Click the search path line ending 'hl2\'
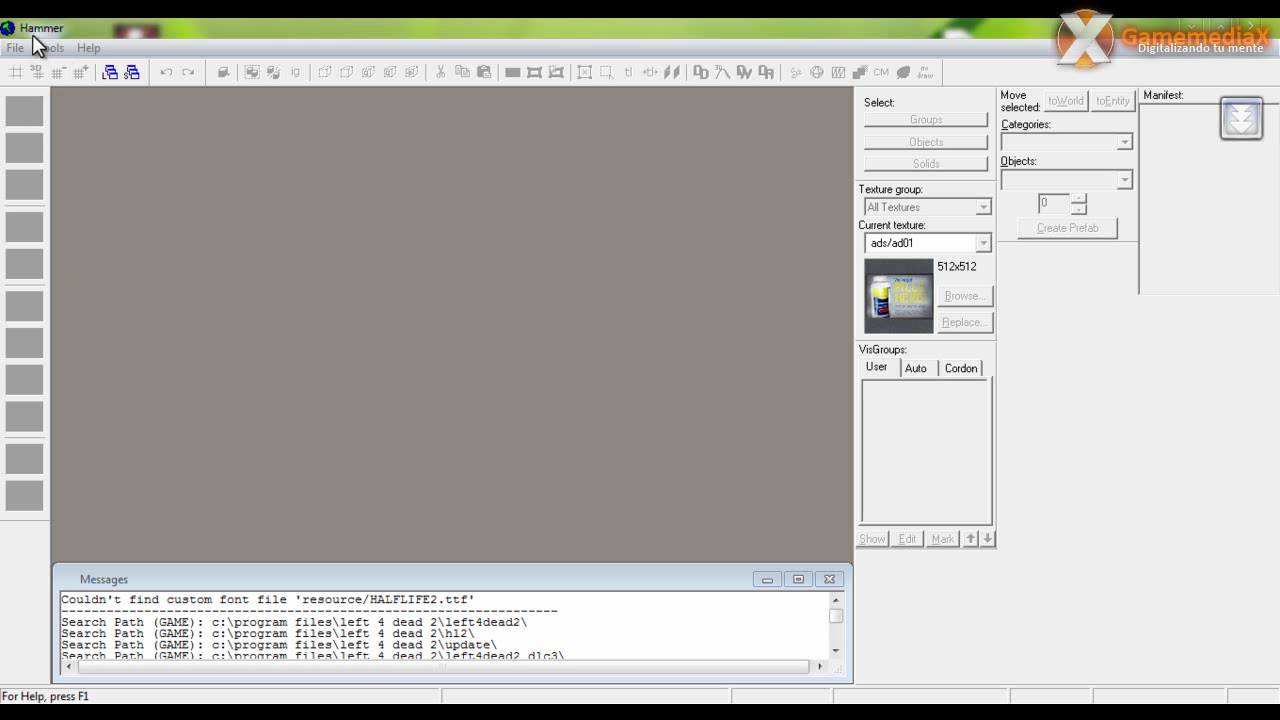Screen dimensions: 1280x720 (268, 633)
